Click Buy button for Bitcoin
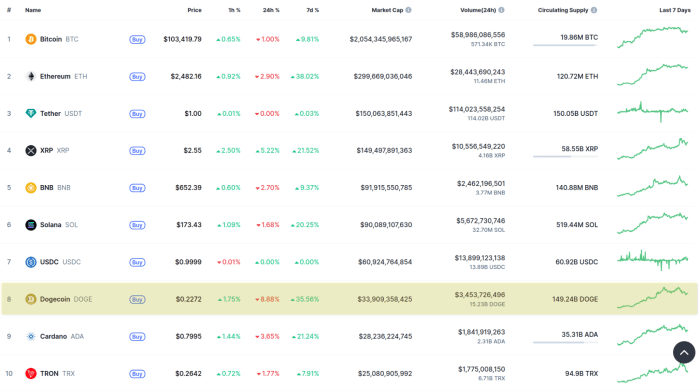Viewport: 700px width, 391px height. point(137,39)
